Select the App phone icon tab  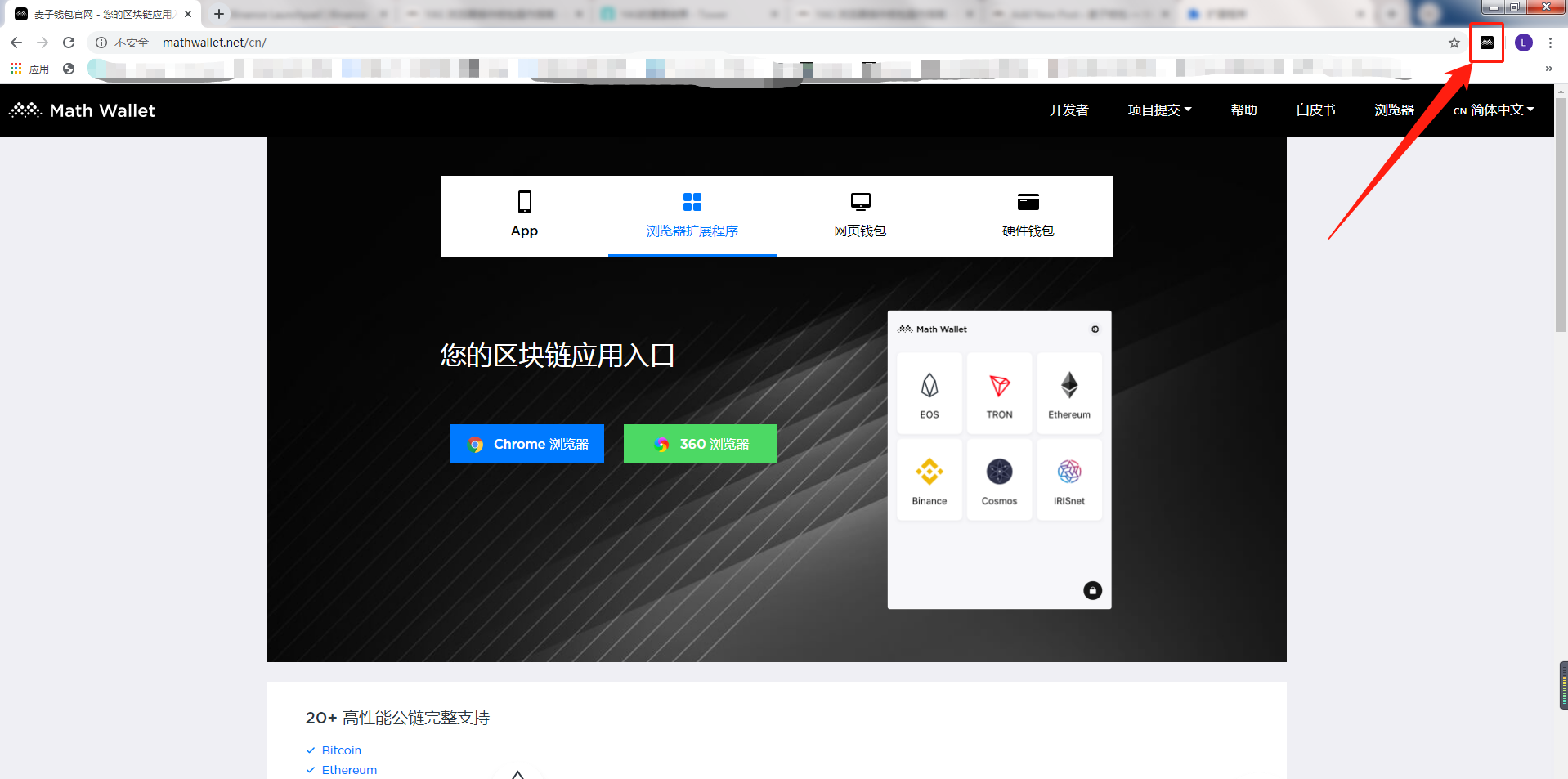point(524,216)
